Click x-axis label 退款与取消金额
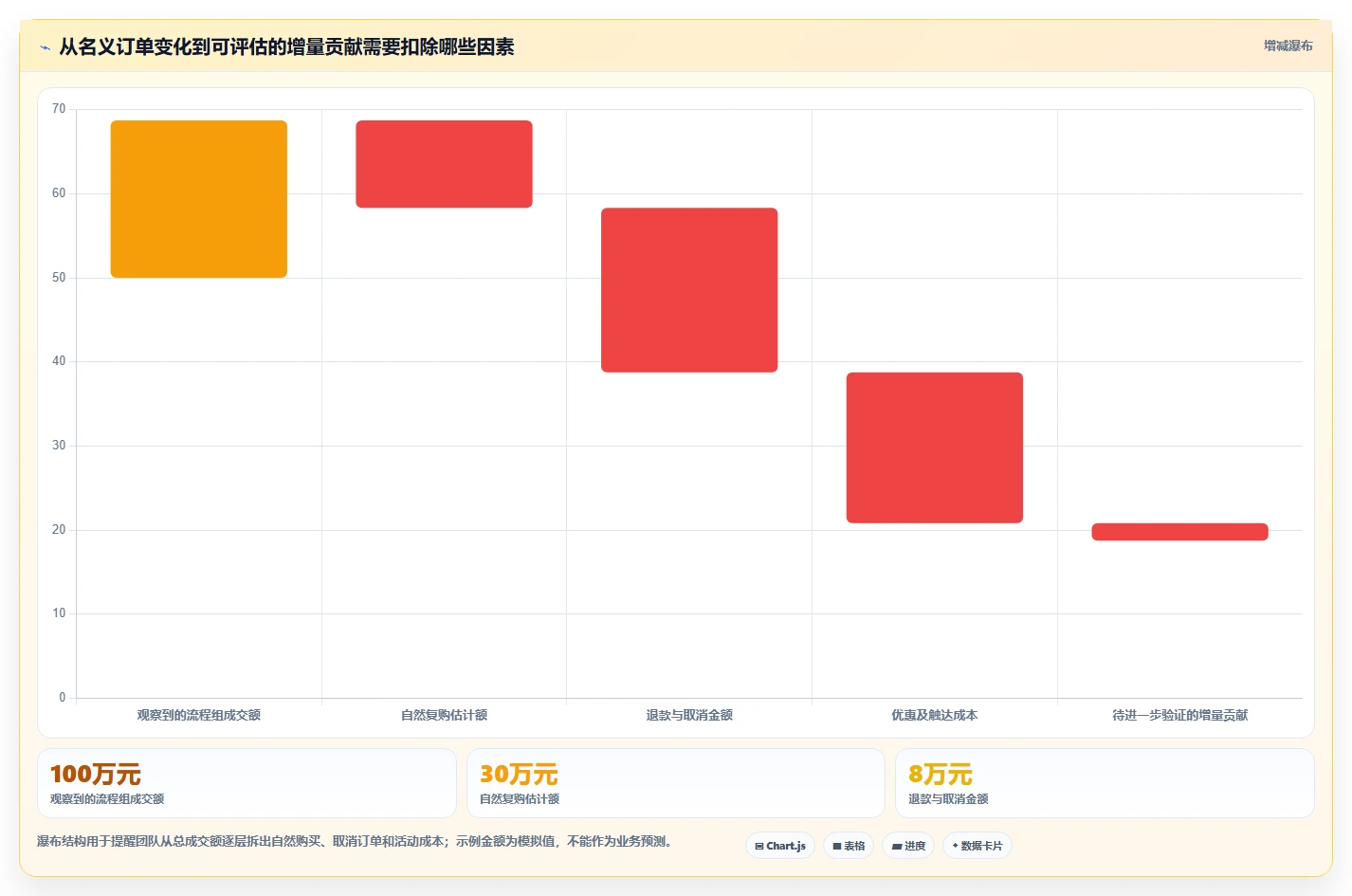The image size is (1352, 896). click(689, 715)
